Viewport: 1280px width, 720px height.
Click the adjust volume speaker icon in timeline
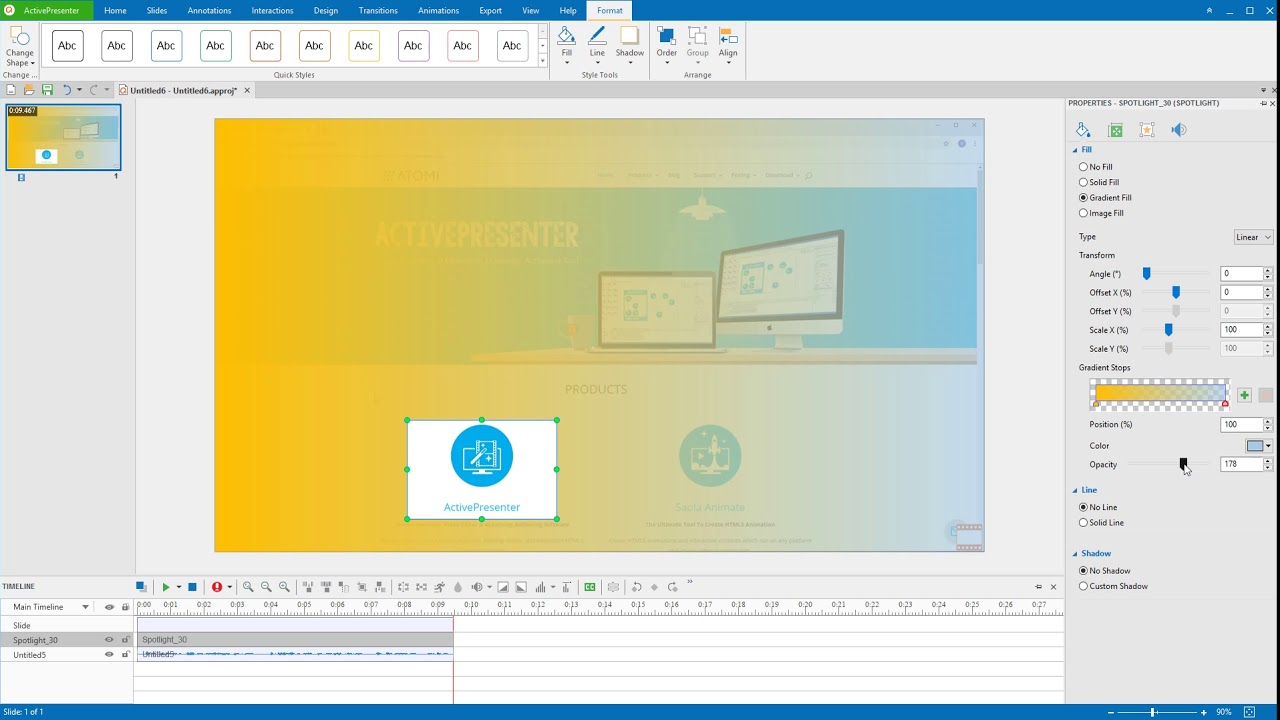tap(477, 587)
